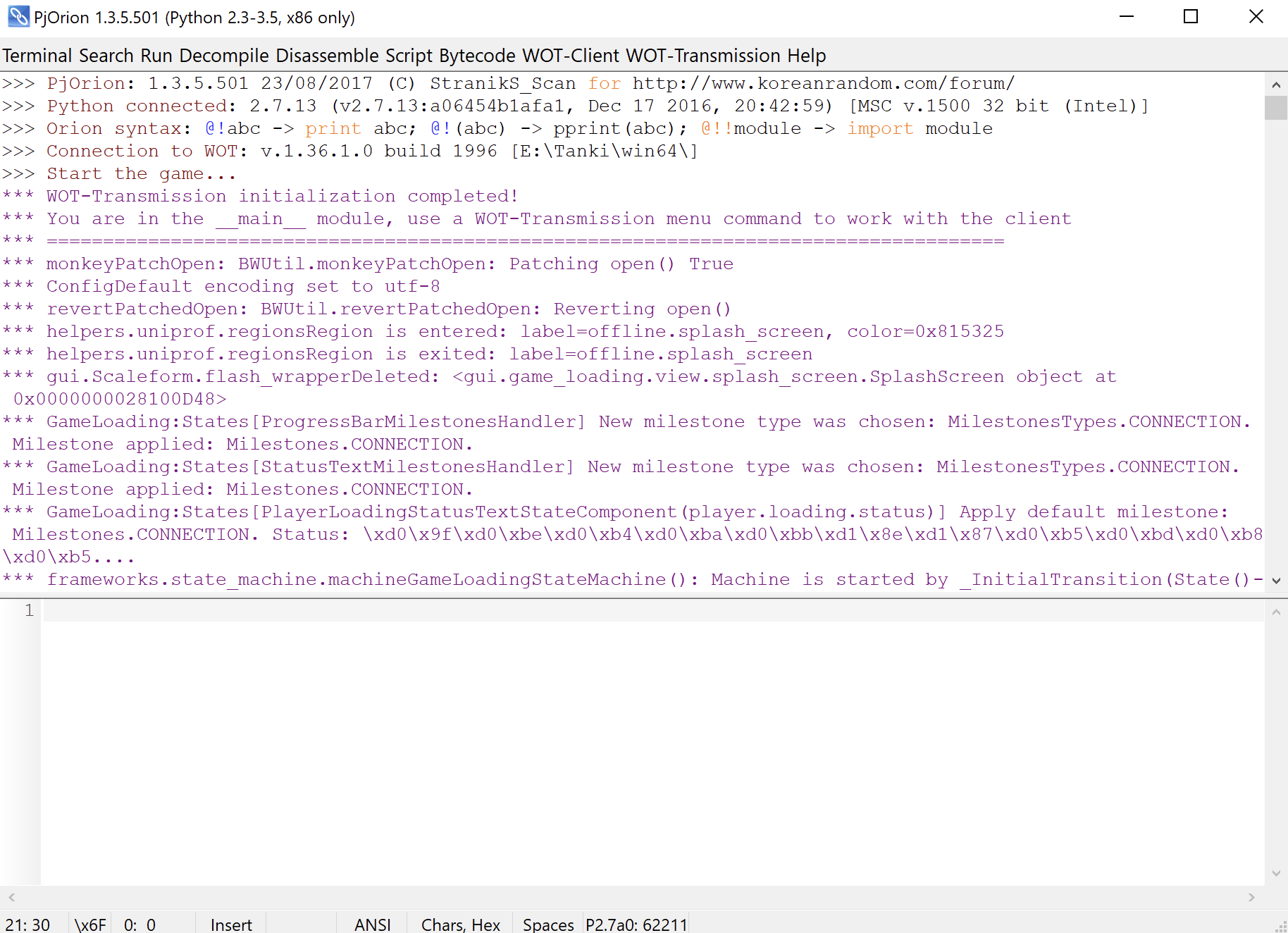Screen dimensions: 1288x933
Task: Open the Bytecode menu
Action: (478, 56)
